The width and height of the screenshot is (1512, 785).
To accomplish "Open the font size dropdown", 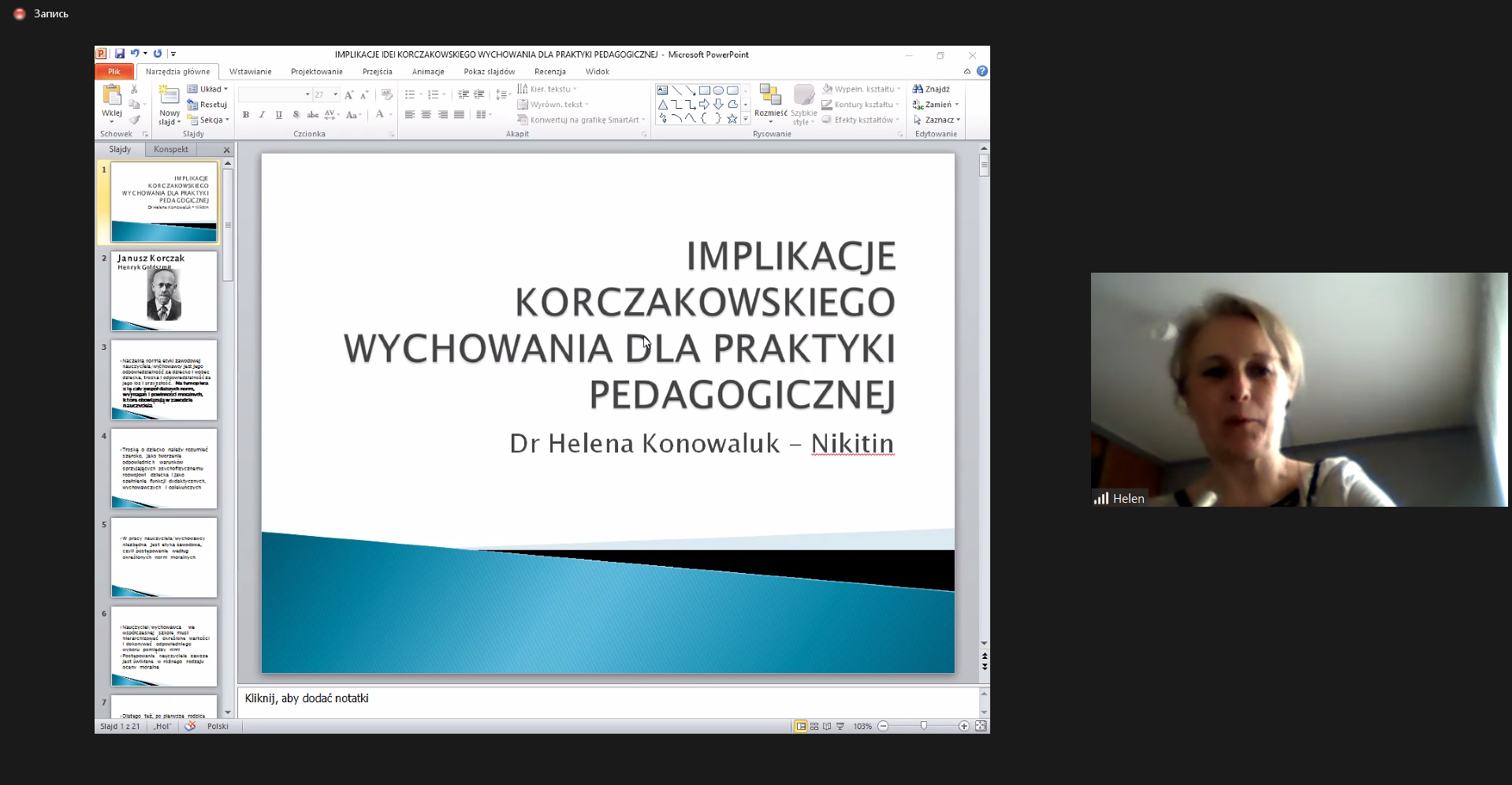I will pos(335,95).
